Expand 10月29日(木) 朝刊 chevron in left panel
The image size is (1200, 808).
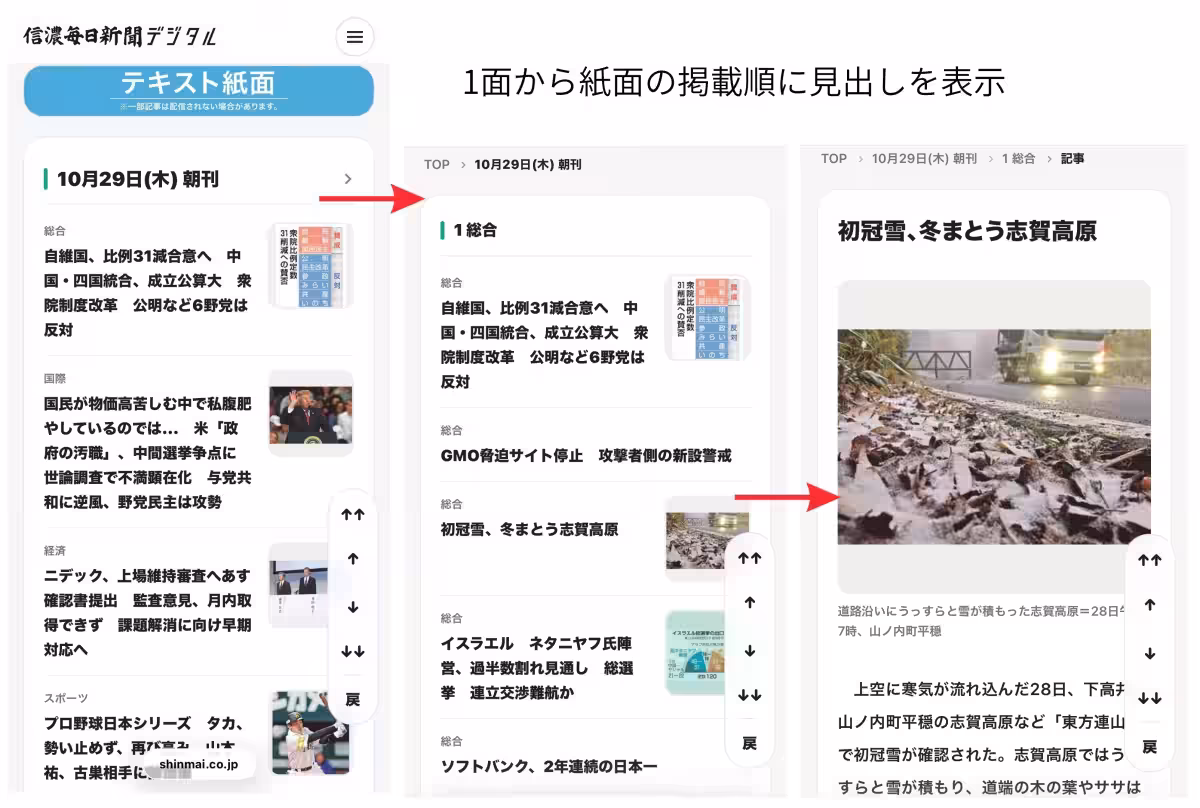[348, 179]
